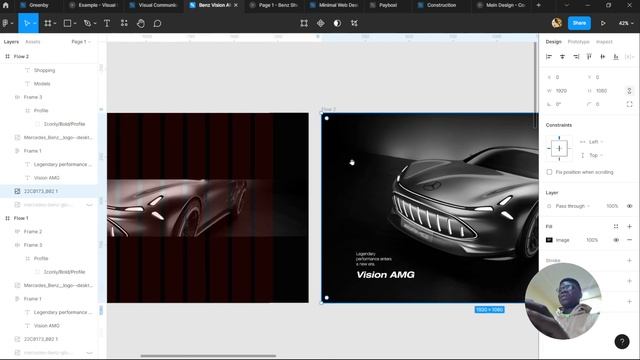The image size is (640, 360).
Task: Select the Pen tool
Action: (x=87, y=23)
